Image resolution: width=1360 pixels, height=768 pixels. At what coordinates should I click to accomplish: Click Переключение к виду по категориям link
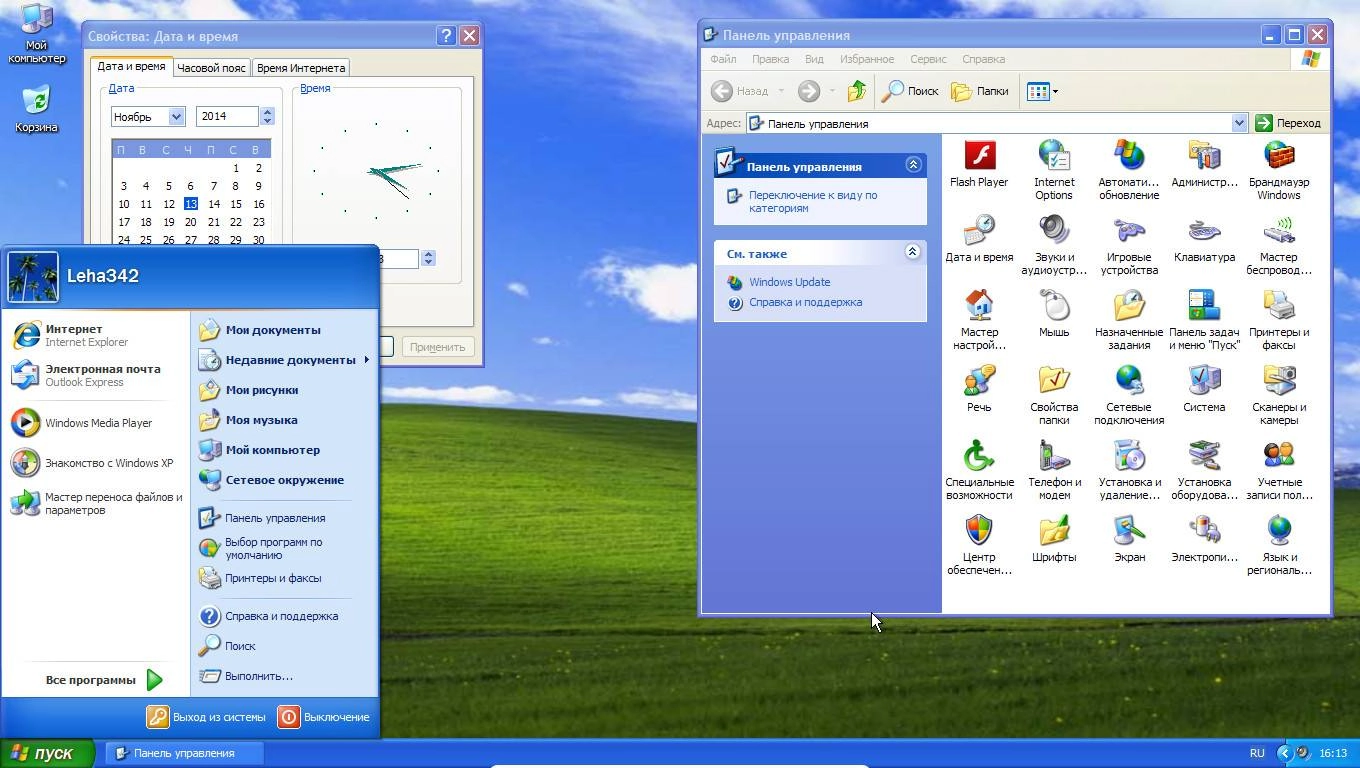point(813,202)
